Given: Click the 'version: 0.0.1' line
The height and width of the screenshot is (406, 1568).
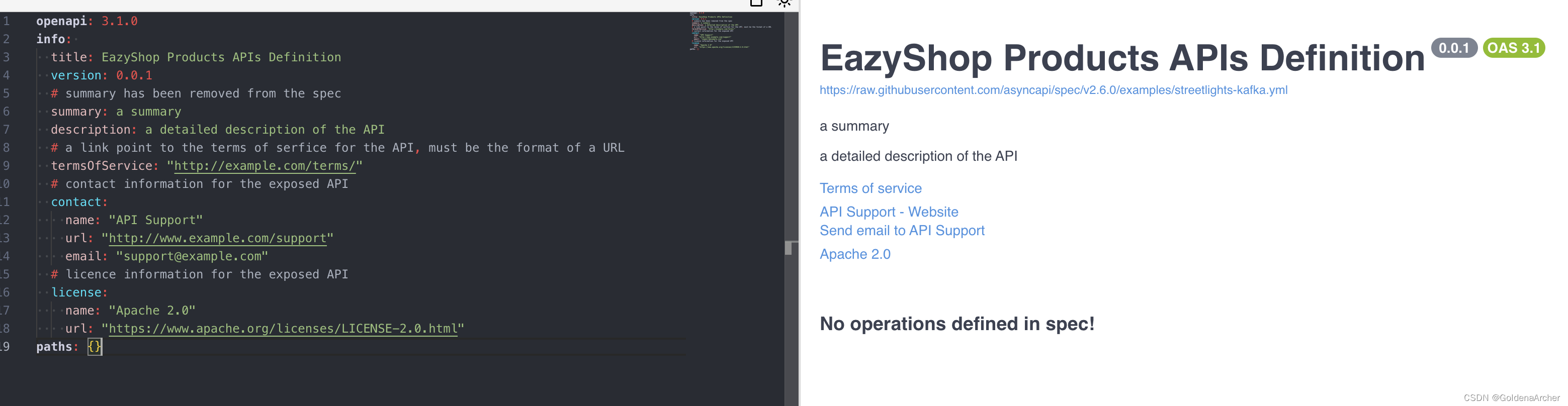Looking at the screenshot, I should 101,75.
